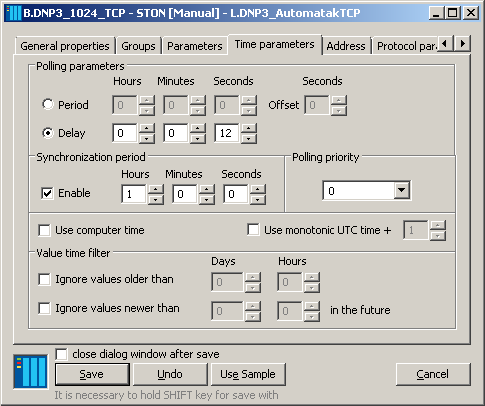Click the Use Sample button
The width and height of the screenshot is (485, 406).
pyautogui.click(x=248, y=374)
